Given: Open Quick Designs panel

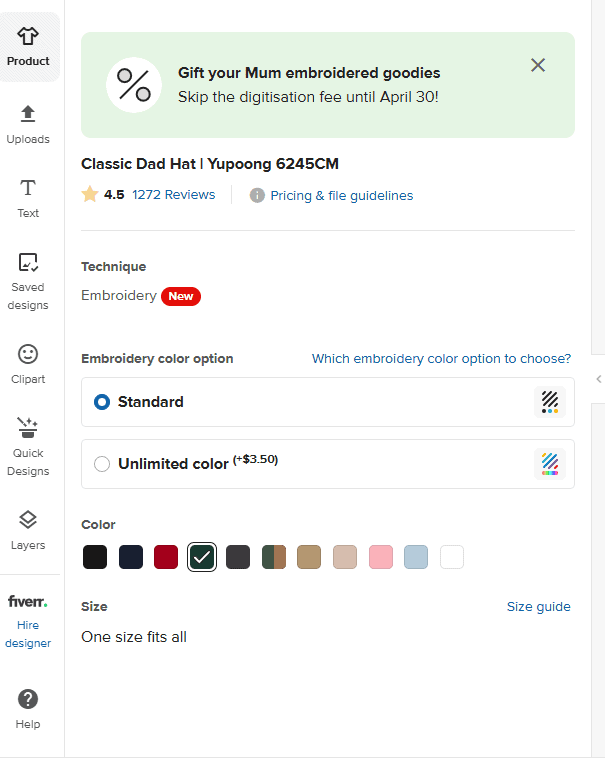Looking at the screenshot, I should (28, 429).
